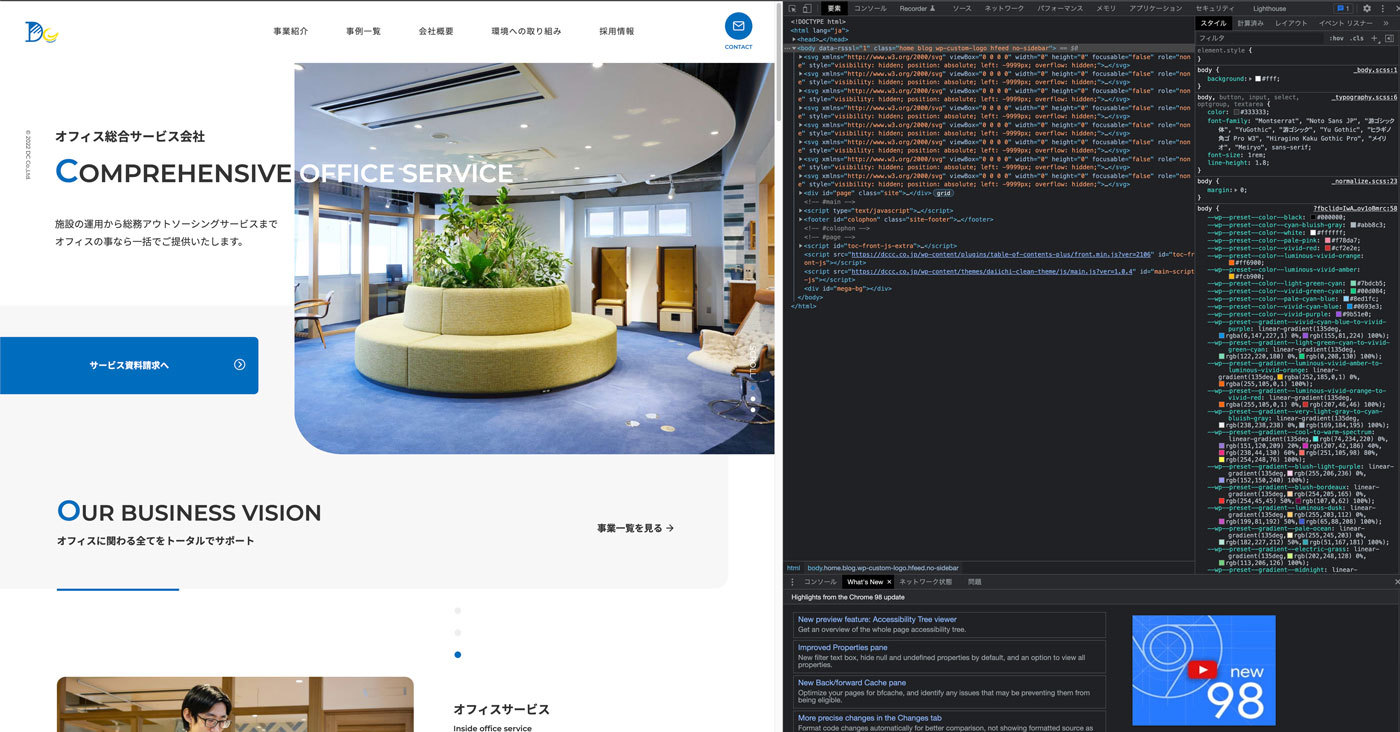Toggle the :hov element state panel

click(1336, 38)
